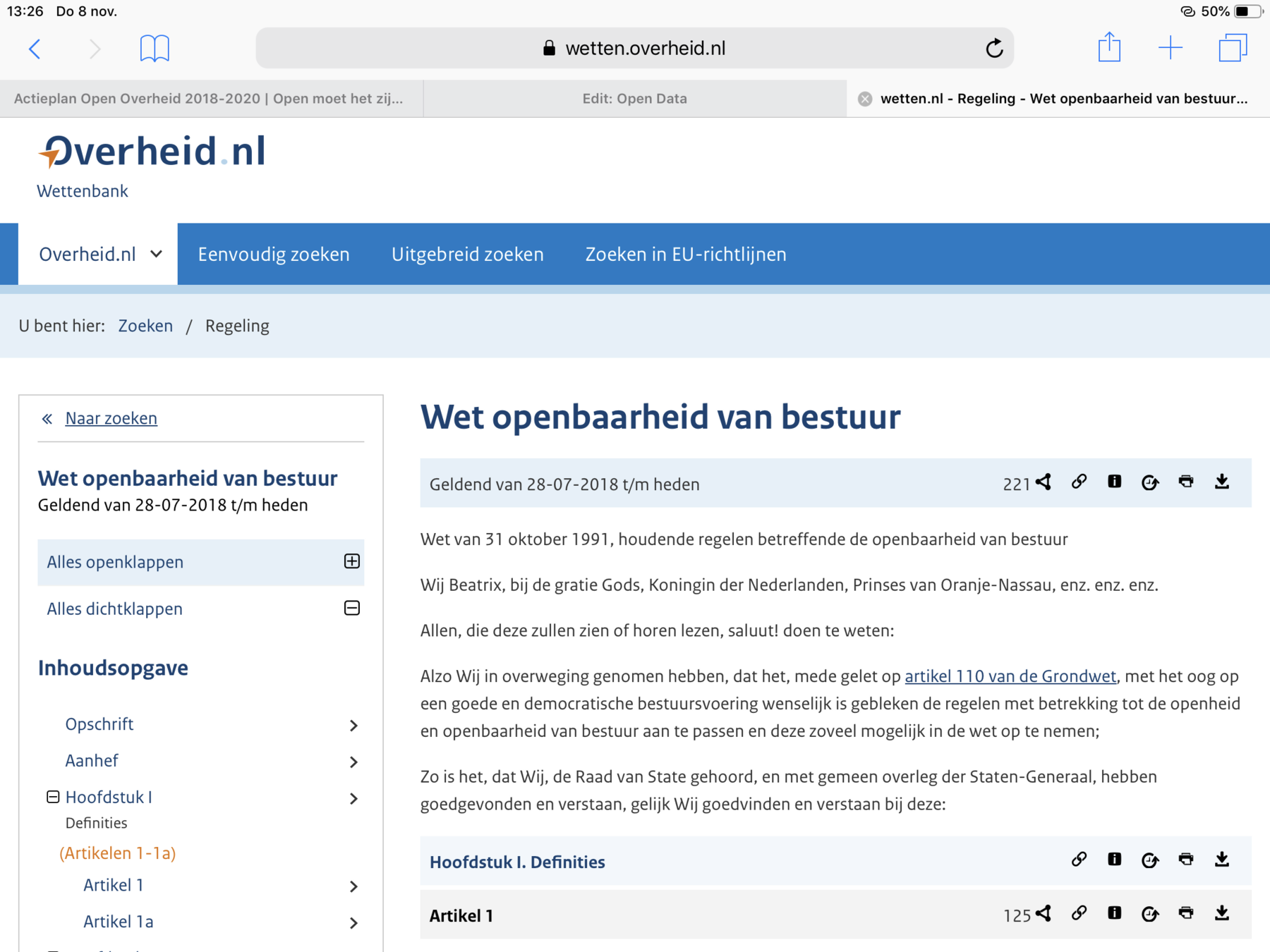Select Hoofdstuk I in Inhoudsopgave
The width and height of the screenshot is (1270, 952).
pos(109,798)
